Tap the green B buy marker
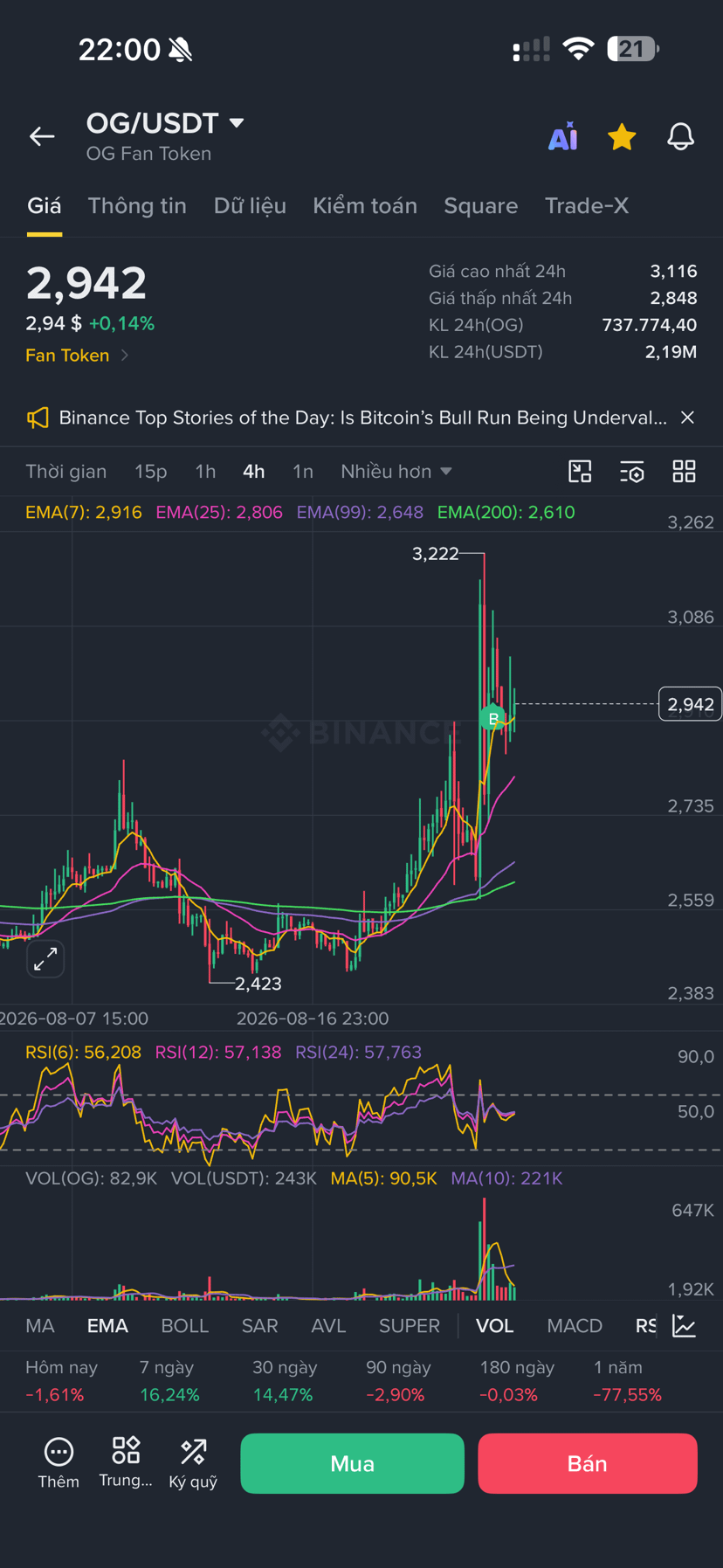This screenshot has width=723, height=1568. click(x=493, y=718)
